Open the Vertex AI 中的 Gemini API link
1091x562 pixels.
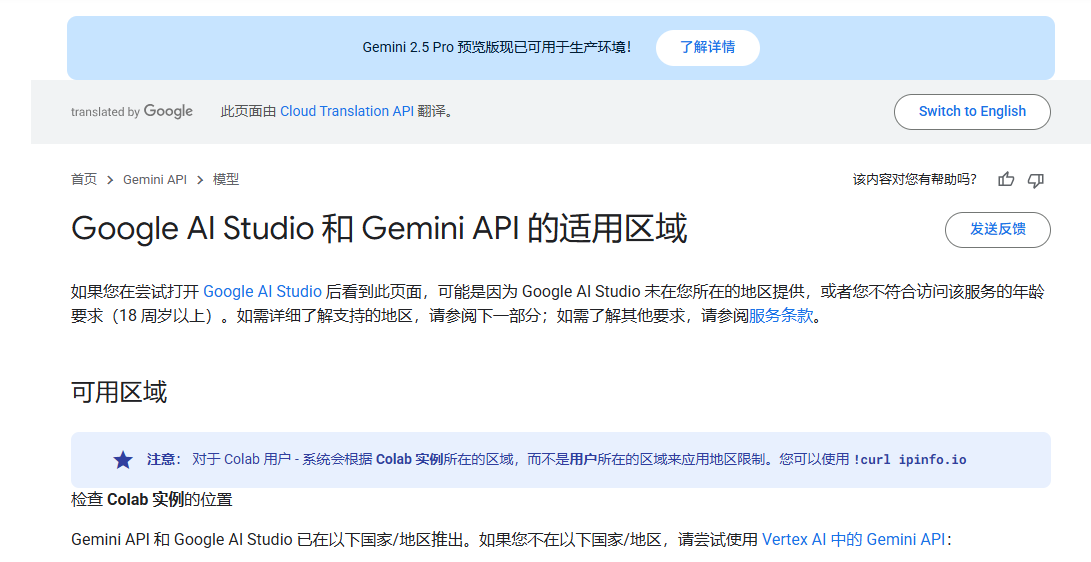click(854, 539)
